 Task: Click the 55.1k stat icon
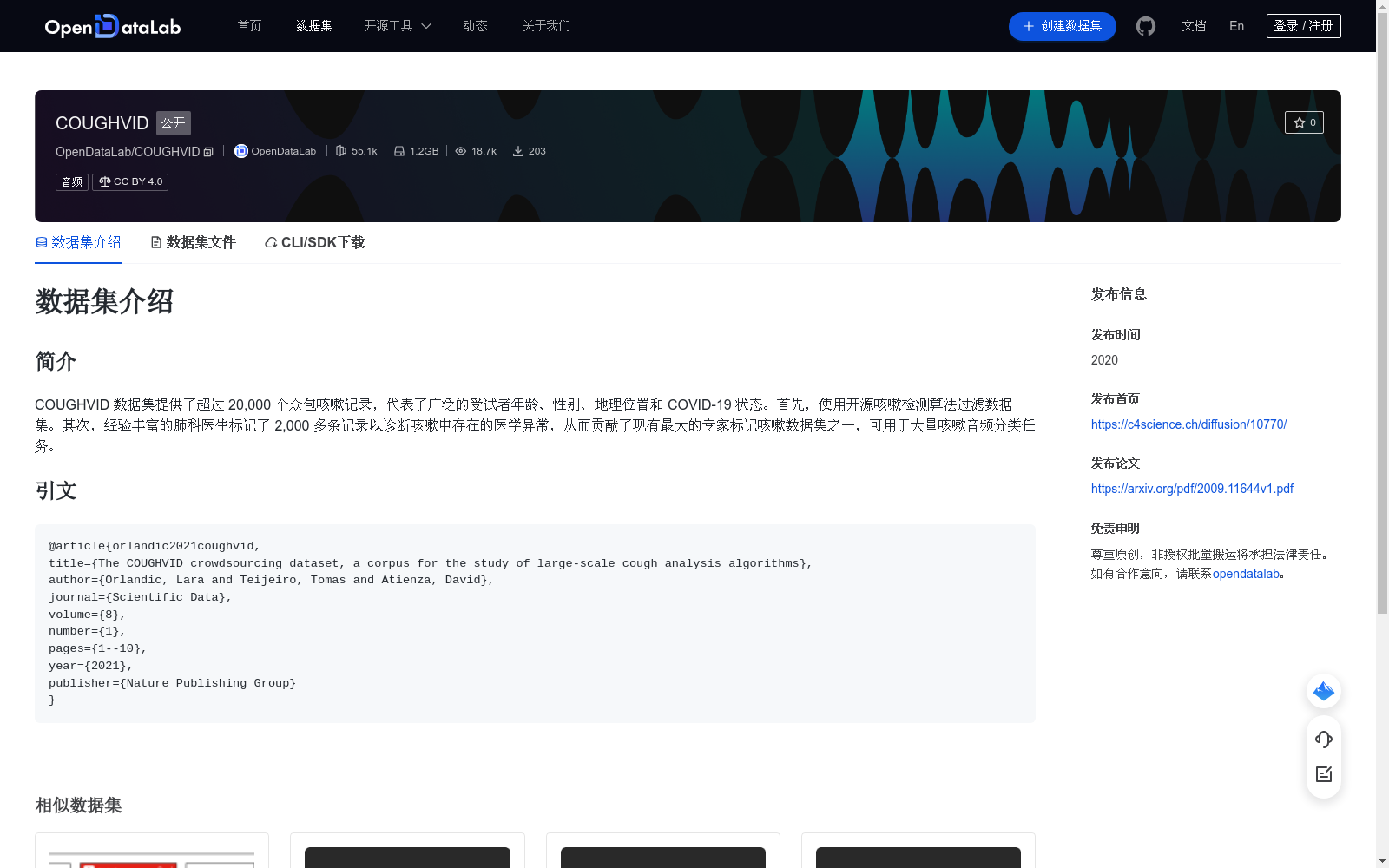[x=341, y=151]
